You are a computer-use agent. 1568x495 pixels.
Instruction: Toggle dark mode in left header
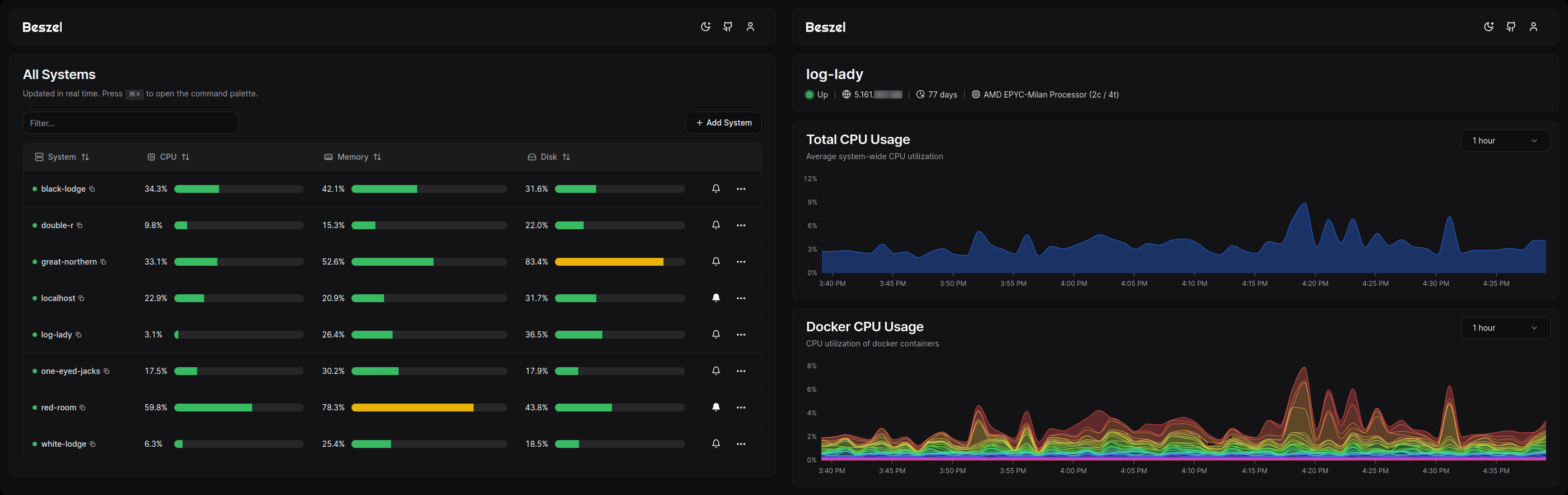click(705, 27)
